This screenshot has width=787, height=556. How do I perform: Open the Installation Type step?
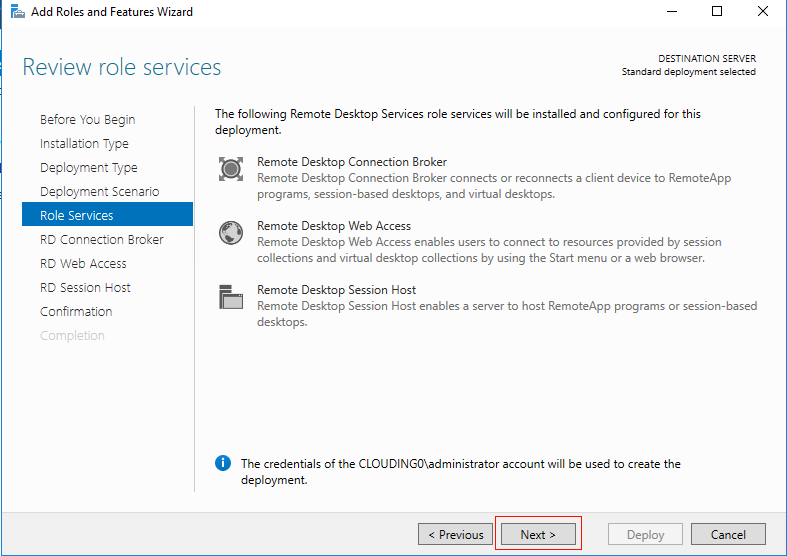84,144
